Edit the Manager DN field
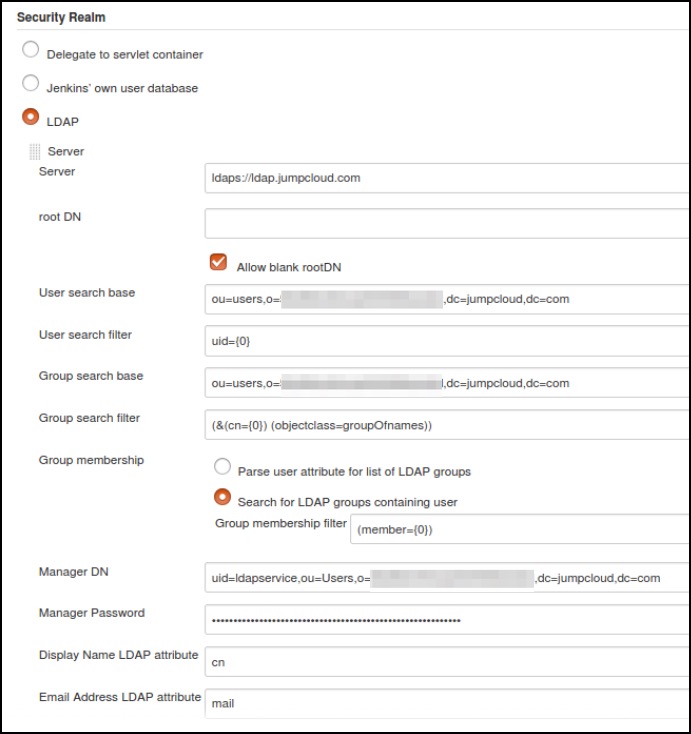691x734 pixels. click(446, 578)
